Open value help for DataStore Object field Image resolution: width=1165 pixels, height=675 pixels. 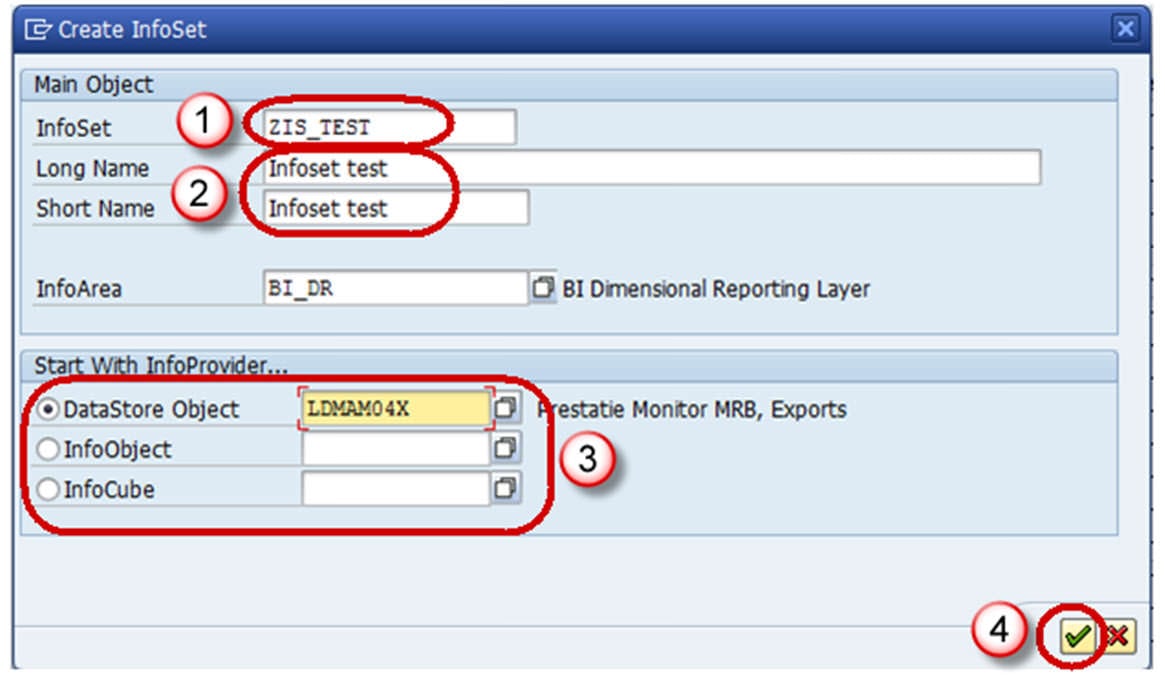coord(505,407)
